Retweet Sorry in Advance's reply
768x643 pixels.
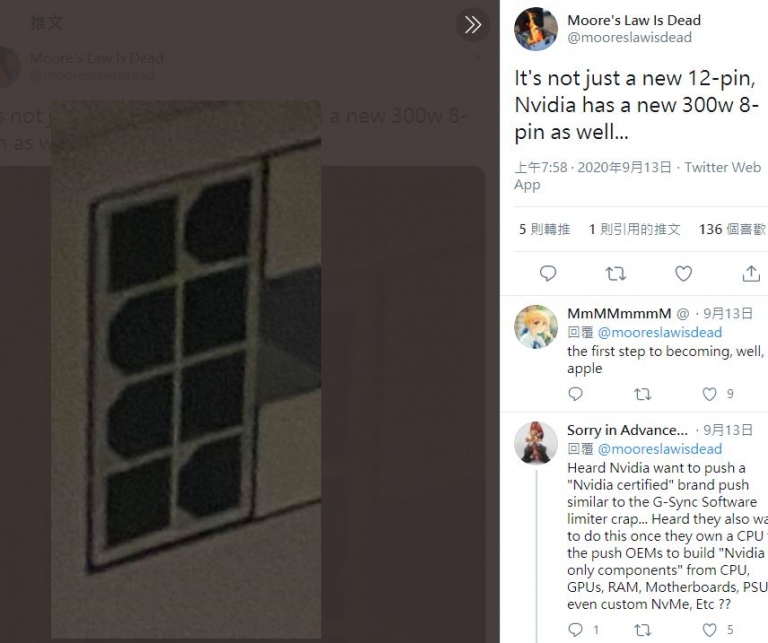643,629
